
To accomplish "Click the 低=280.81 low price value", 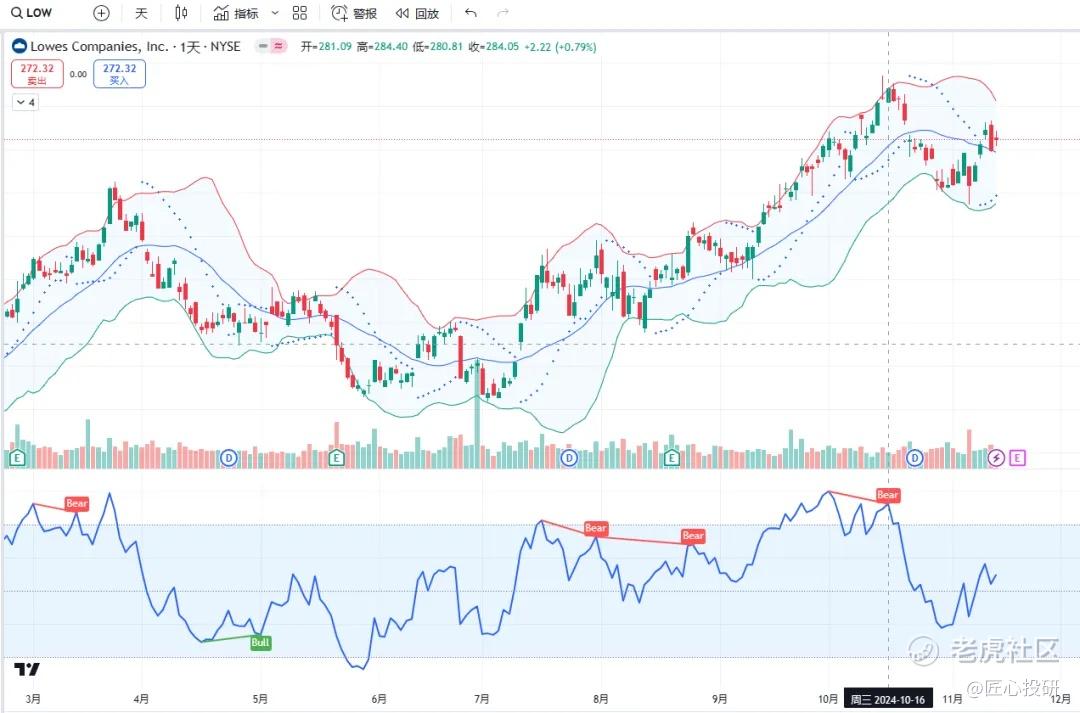I will tap(437, 47).
